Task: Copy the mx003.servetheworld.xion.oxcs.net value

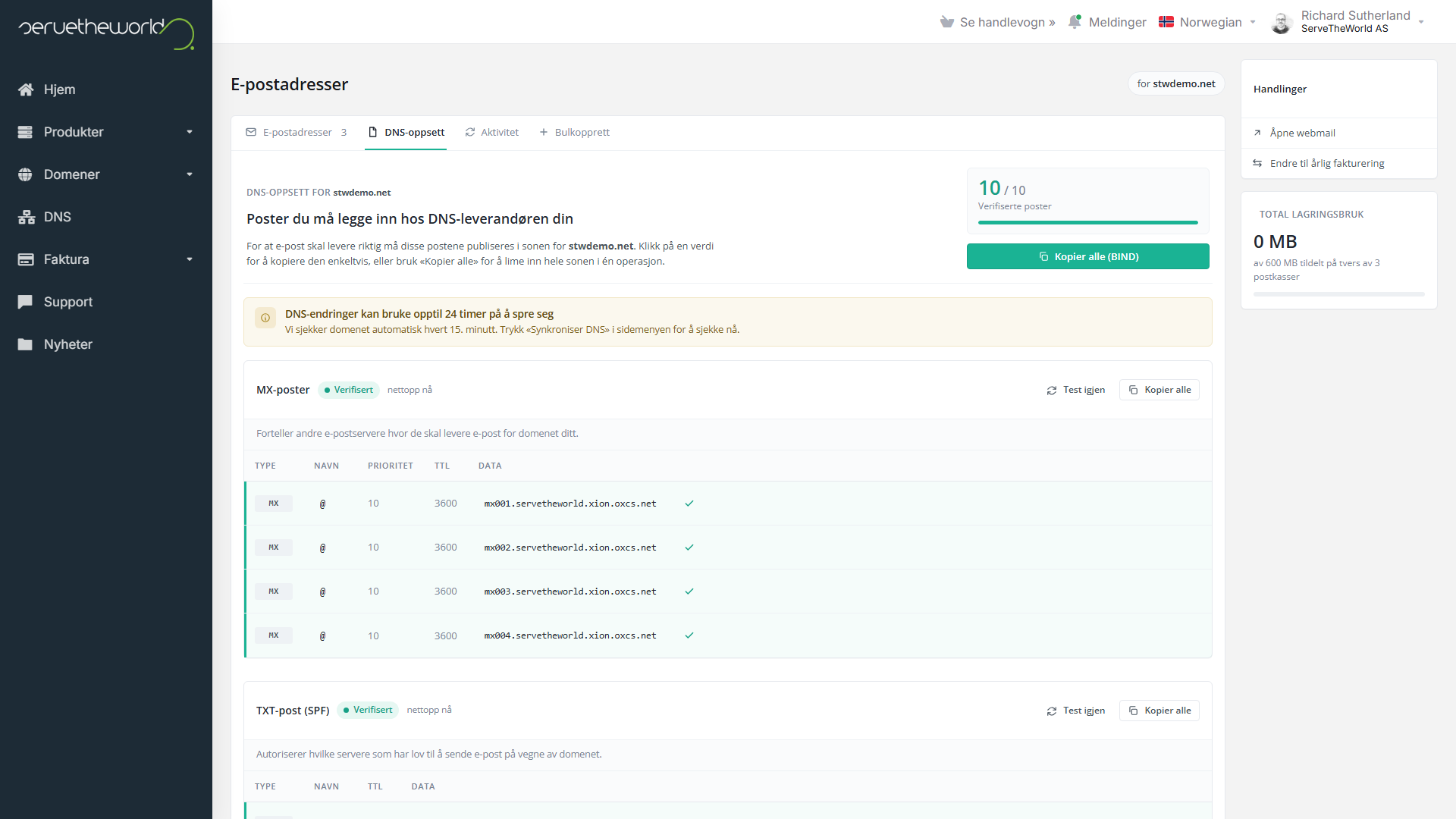Action: click(570, 591)
